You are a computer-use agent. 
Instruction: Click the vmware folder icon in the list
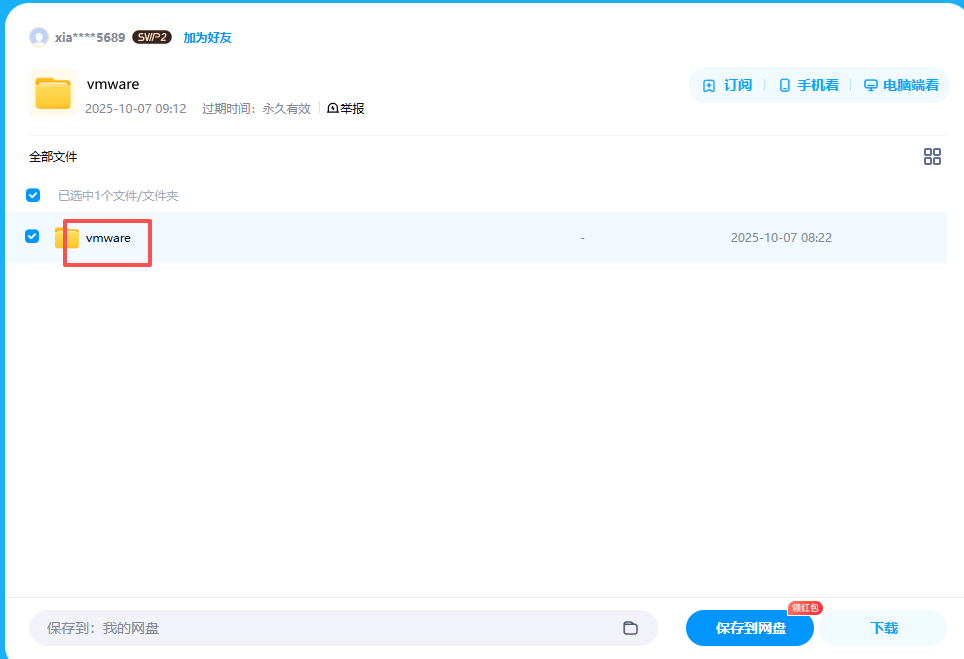tap(67, 237)
